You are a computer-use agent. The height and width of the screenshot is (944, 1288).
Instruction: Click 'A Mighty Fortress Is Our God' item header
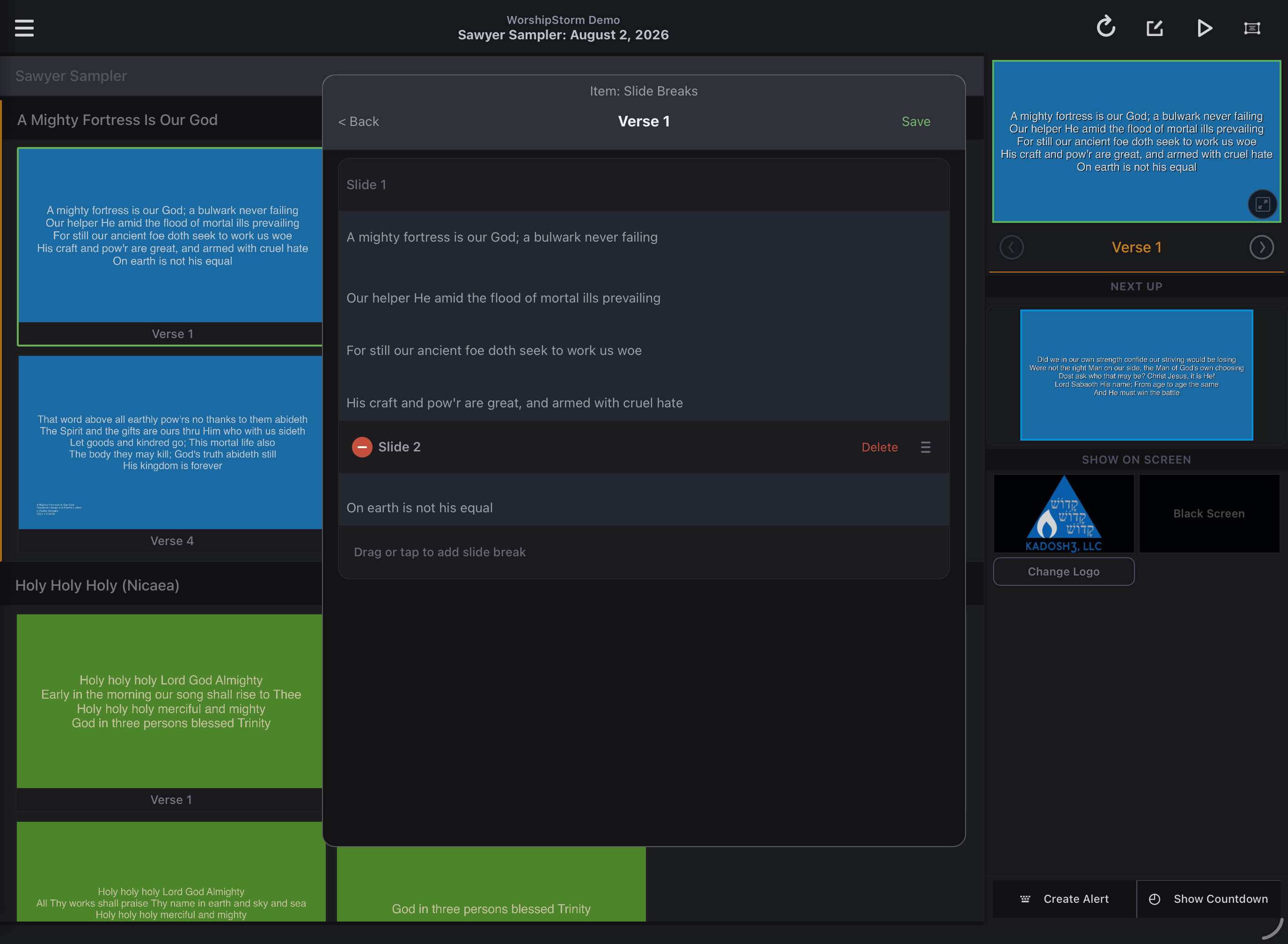coord(117,120)
